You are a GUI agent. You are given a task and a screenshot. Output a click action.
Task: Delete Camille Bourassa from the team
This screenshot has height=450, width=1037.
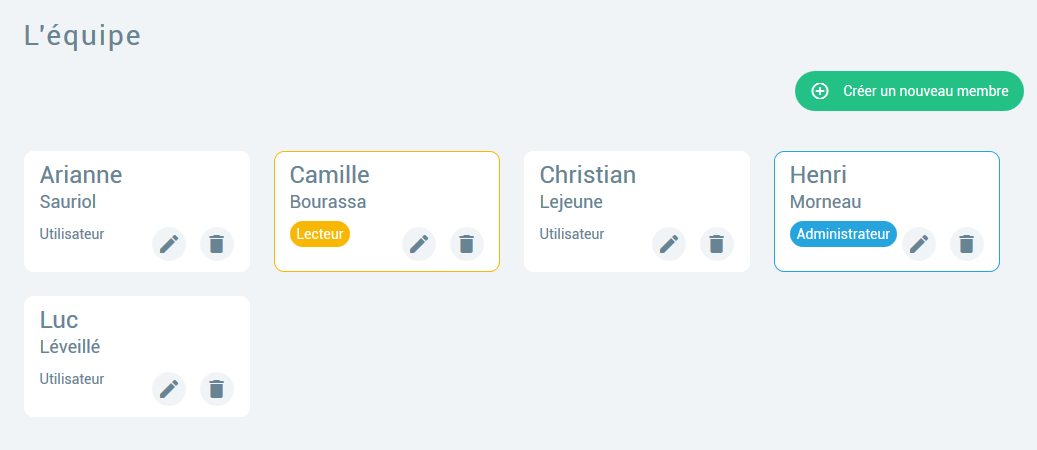click(x=467, y=244)
